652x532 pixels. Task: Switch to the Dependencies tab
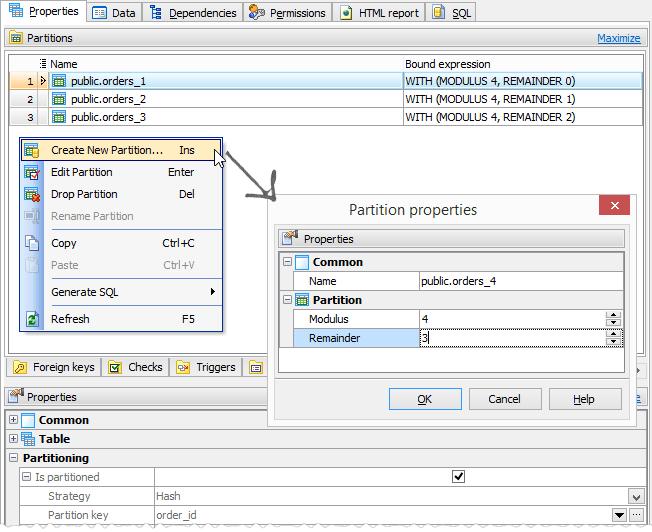point(193,12)
